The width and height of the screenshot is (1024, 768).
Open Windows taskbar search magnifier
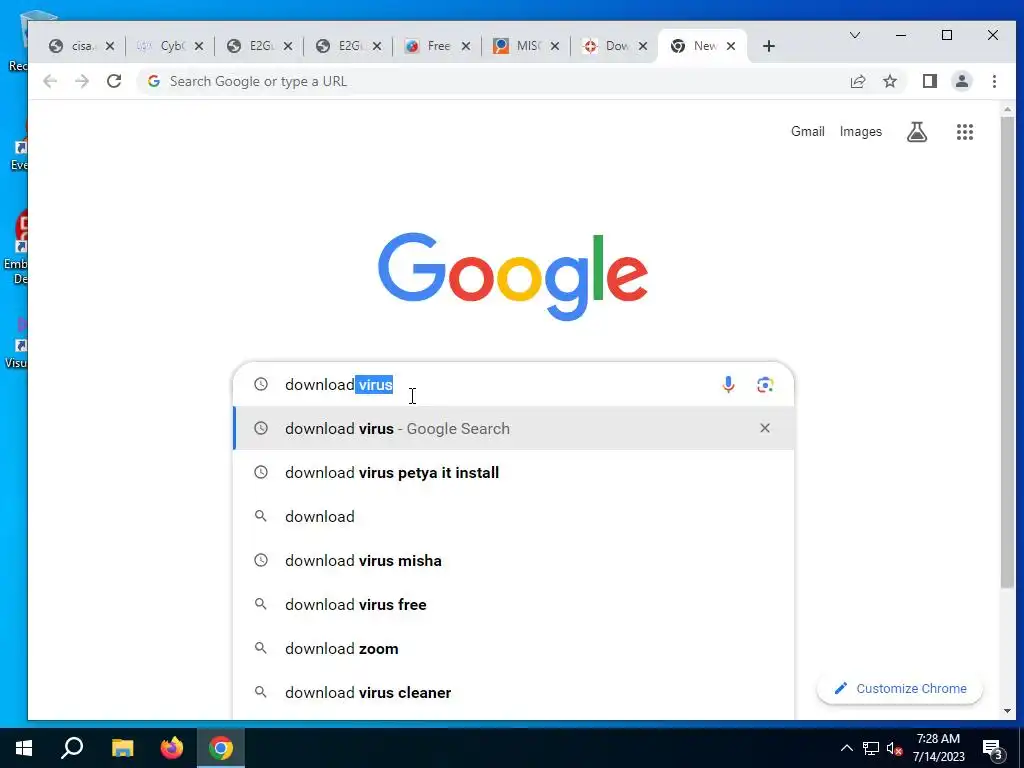click(72, 748)
